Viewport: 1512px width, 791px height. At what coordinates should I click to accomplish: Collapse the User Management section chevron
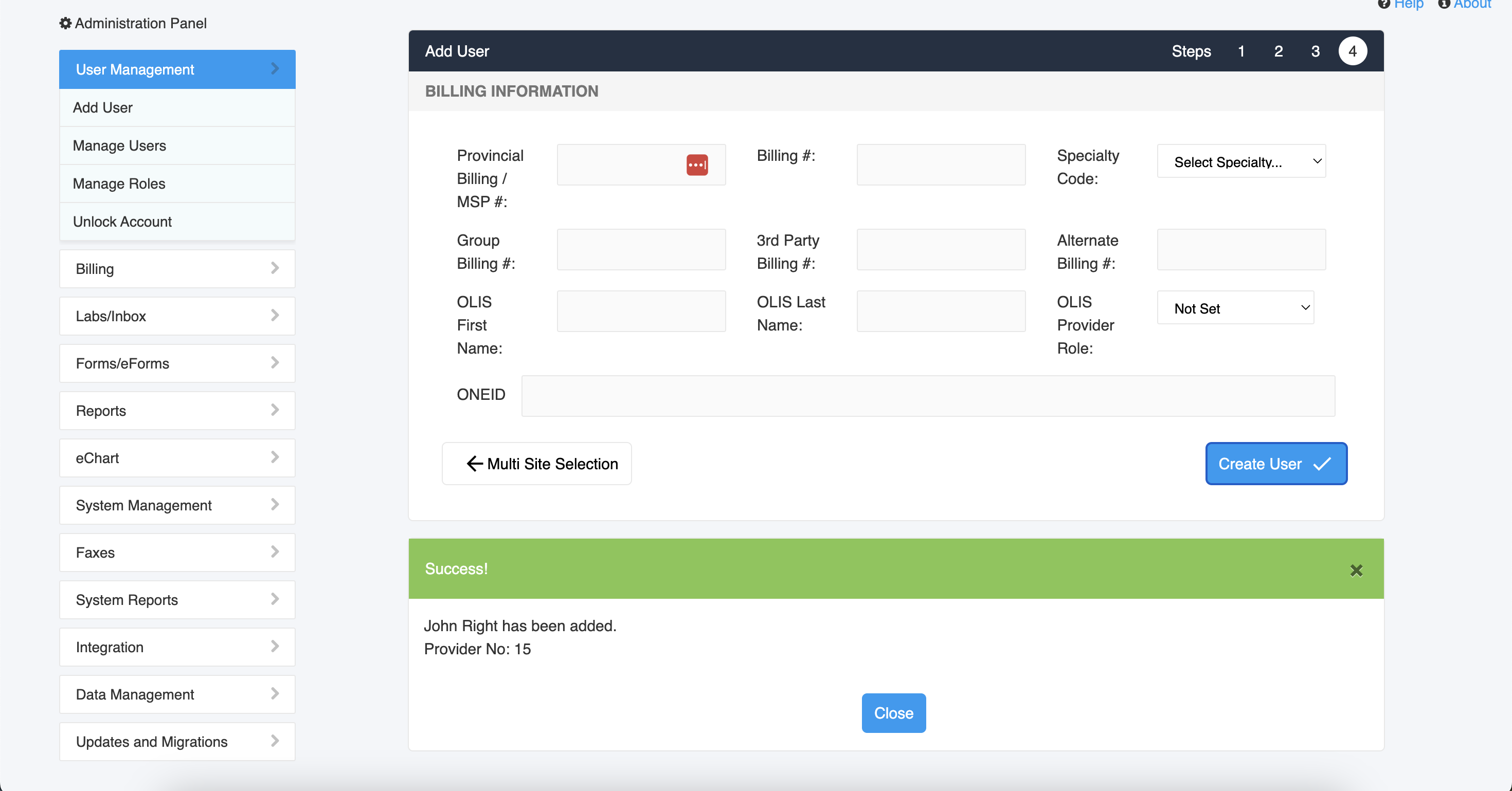pos(275,69)
